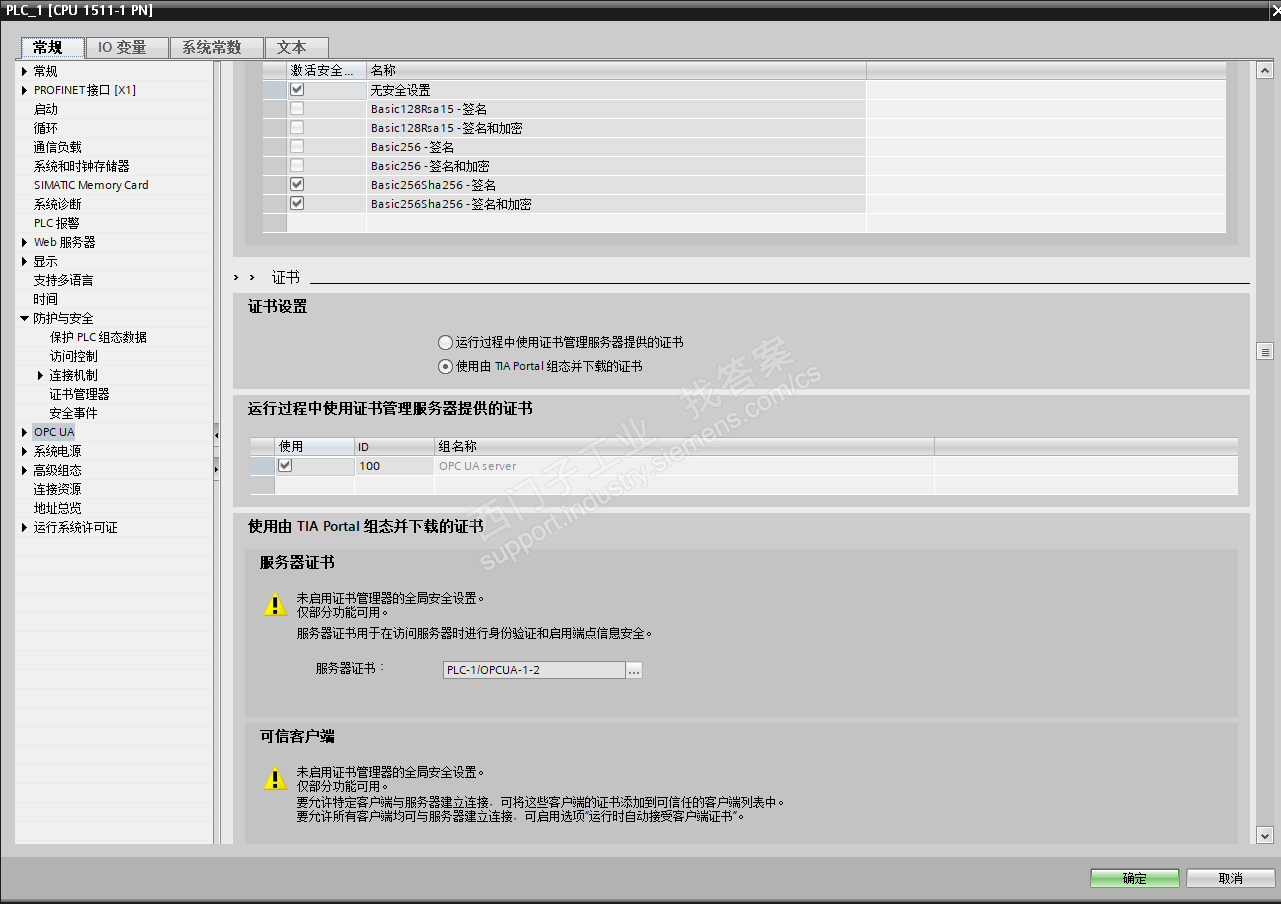This screenshot has width=1281, height=904.
Task: Click the warning icon under 服务器证书
Action: [274, 605]
